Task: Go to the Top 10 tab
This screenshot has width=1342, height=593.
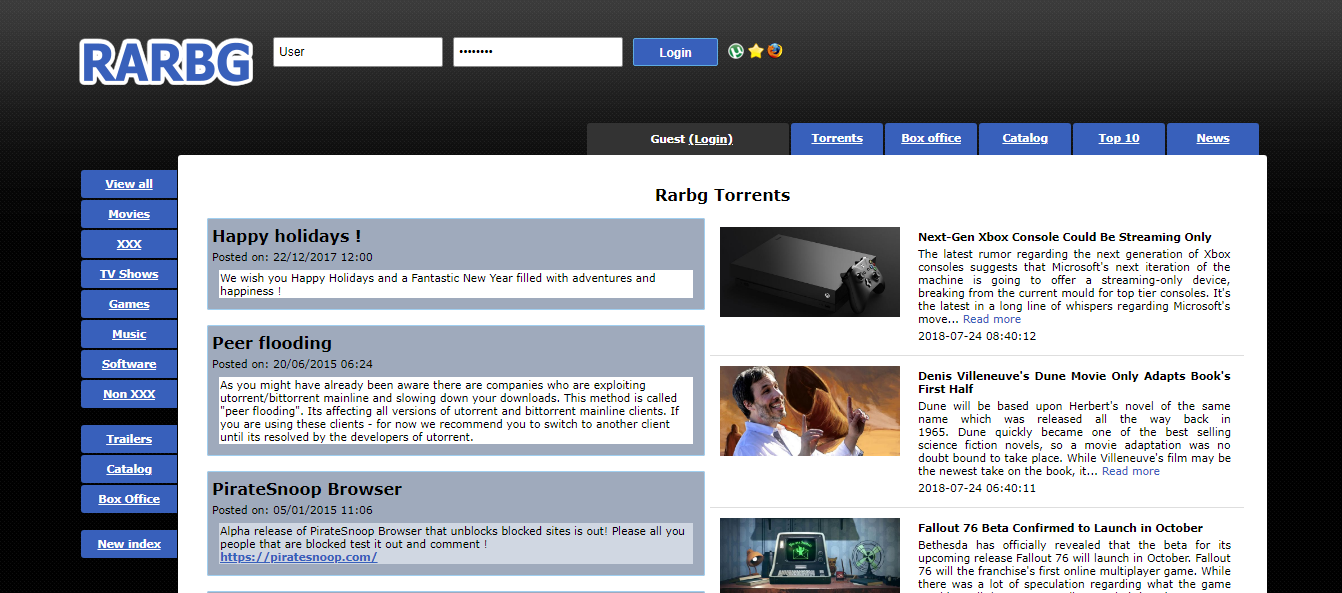Action: (1119, 139)
